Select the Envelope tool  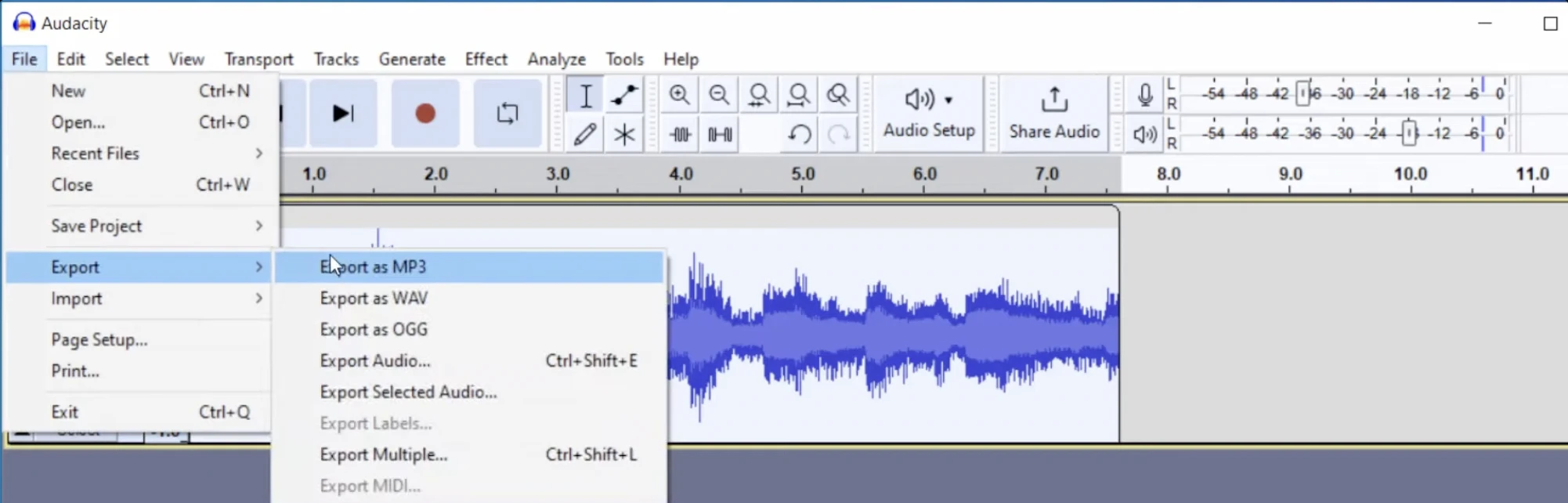point(624,96)
